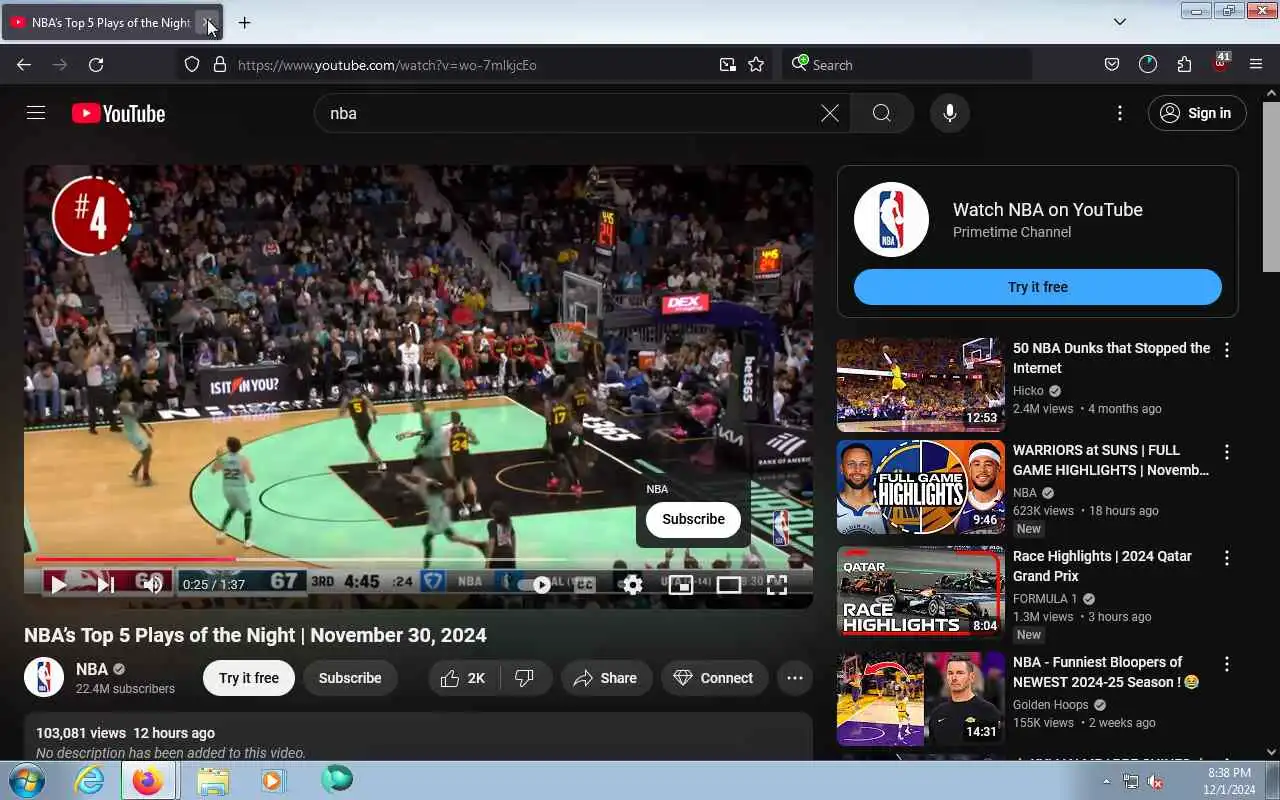Clear the 'nba' search query with the X
Screen dimensions: 1280x800
click(829, 113)
